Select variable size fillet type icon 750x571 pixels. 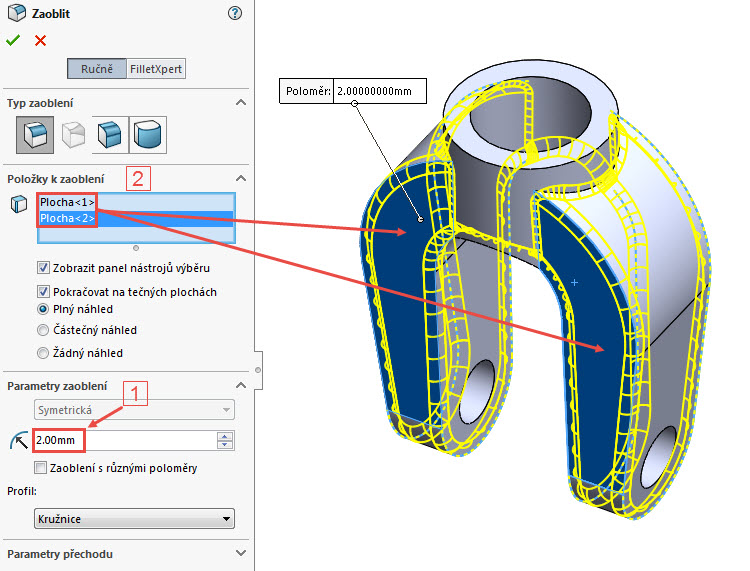pos(73,134)
